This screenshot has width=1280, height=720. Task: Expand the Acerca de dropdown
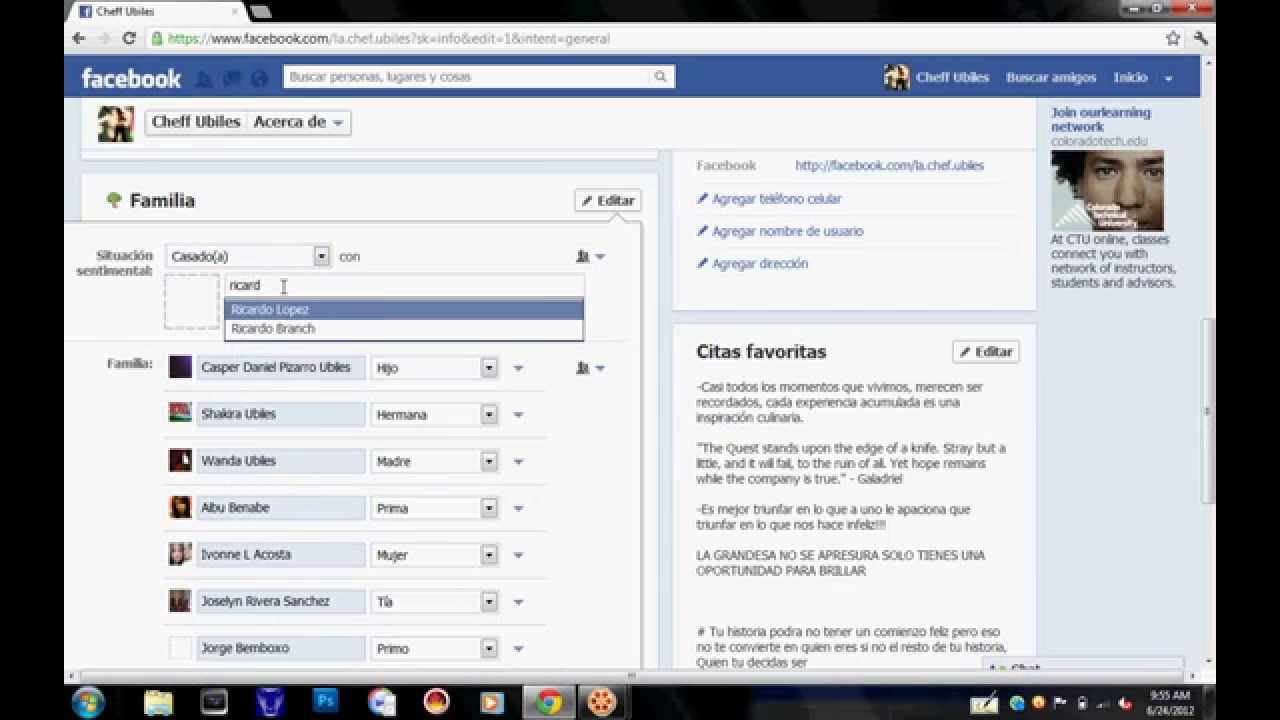tap(298, 122)
